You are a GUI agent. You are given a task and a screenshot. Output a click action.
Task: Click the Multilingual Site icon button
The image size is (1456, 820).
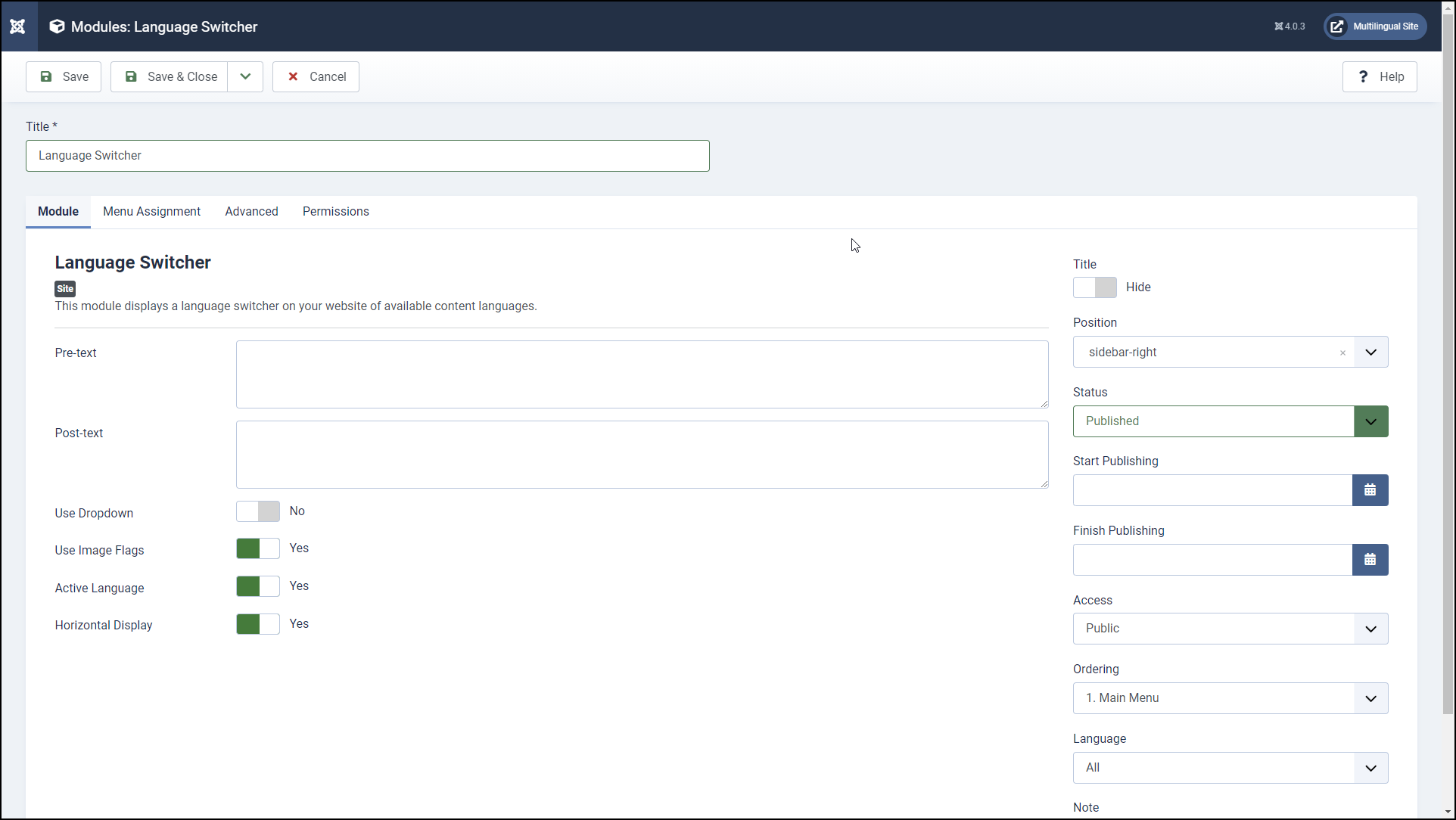click(x=1337, y=26)
